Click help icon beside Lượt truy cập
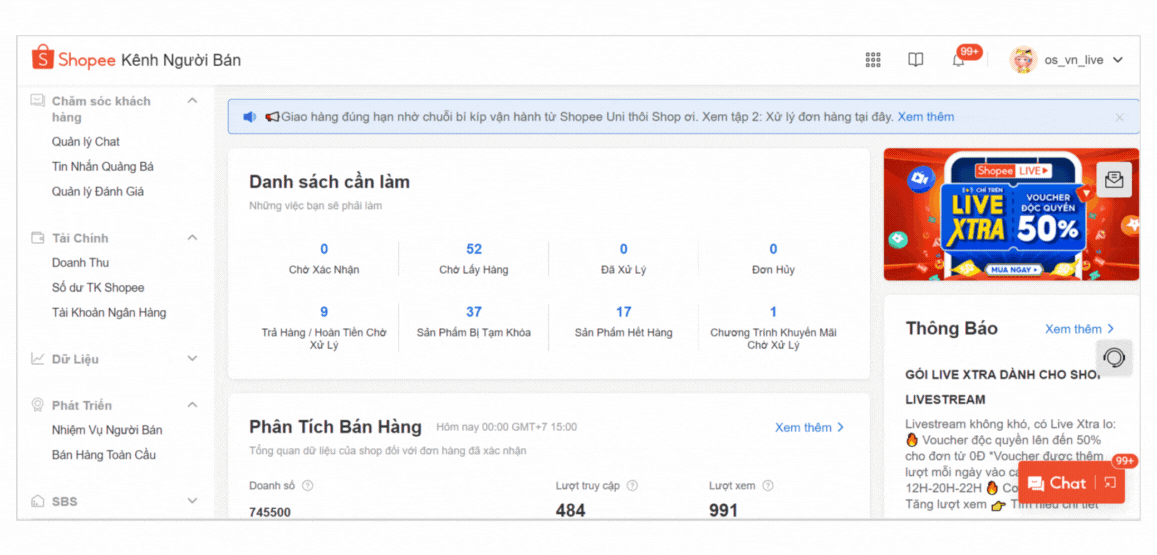 click(632, 486)
